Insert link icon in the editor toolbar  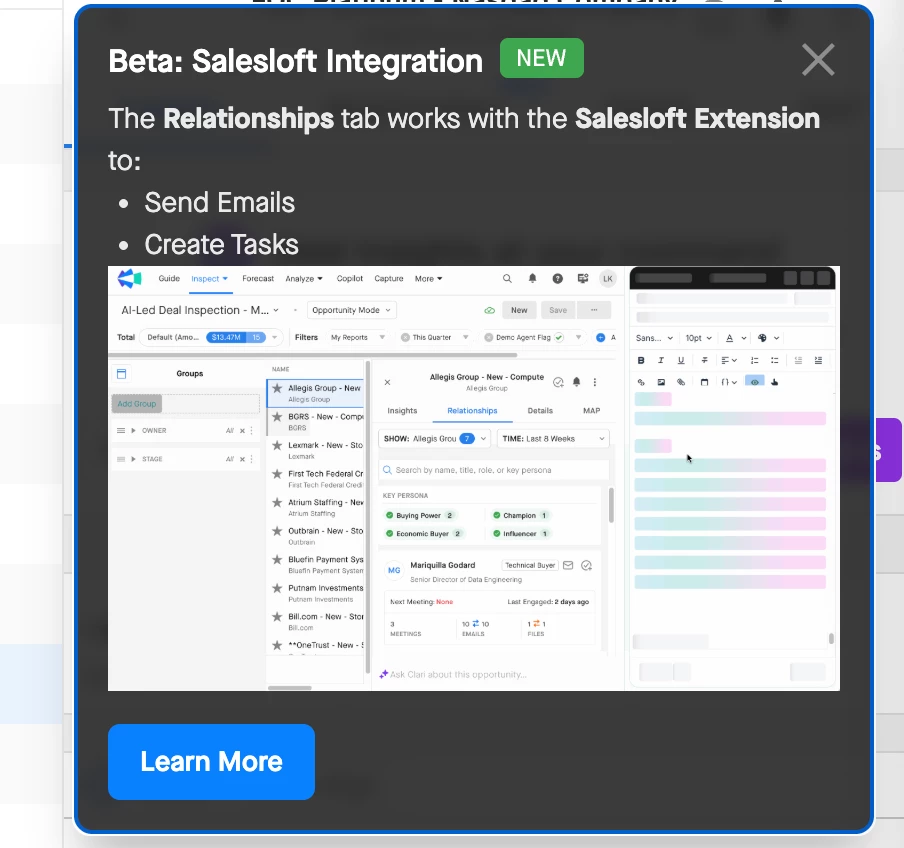click(641, 382)
